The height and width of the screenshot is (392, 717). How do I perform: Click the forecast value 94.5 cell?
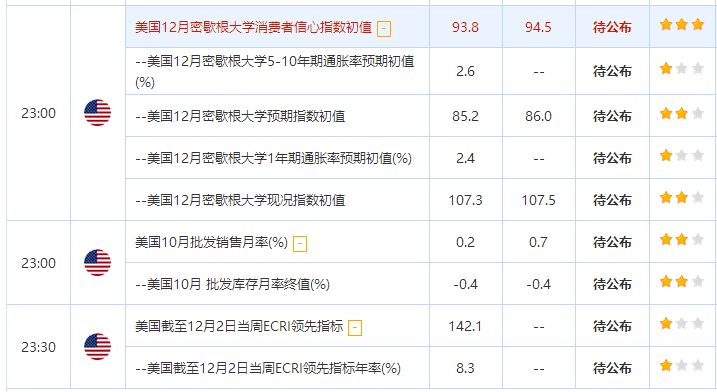coord(538,27)
